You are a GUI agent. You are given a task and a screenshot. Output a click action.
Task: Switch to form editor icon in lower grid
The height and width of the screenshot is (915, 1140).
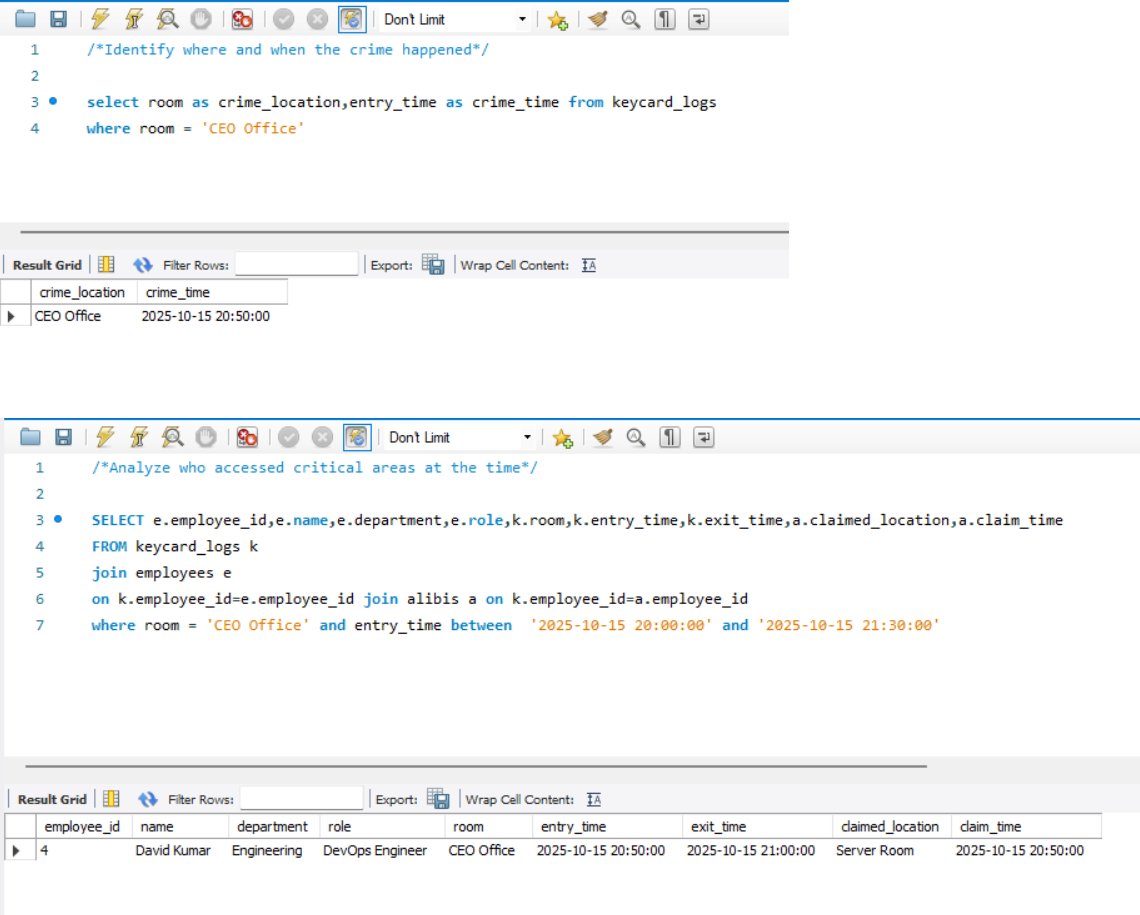tap(111, 799)
